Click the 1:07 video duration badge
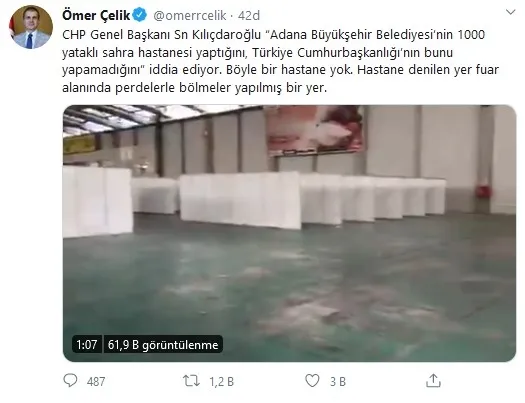Viewport: 525px width, 403px height. tap(87, 344)
